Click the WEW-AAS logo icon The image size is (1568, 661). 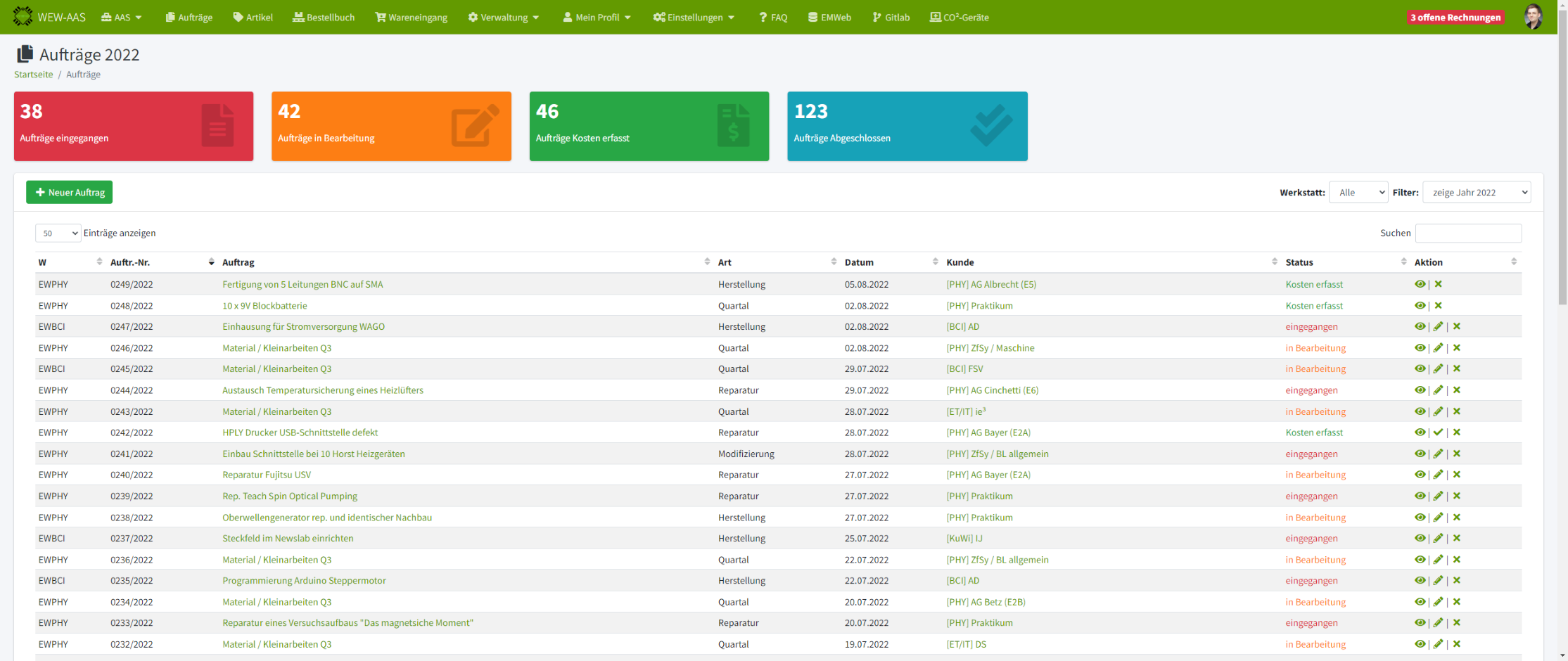point(23,16)
